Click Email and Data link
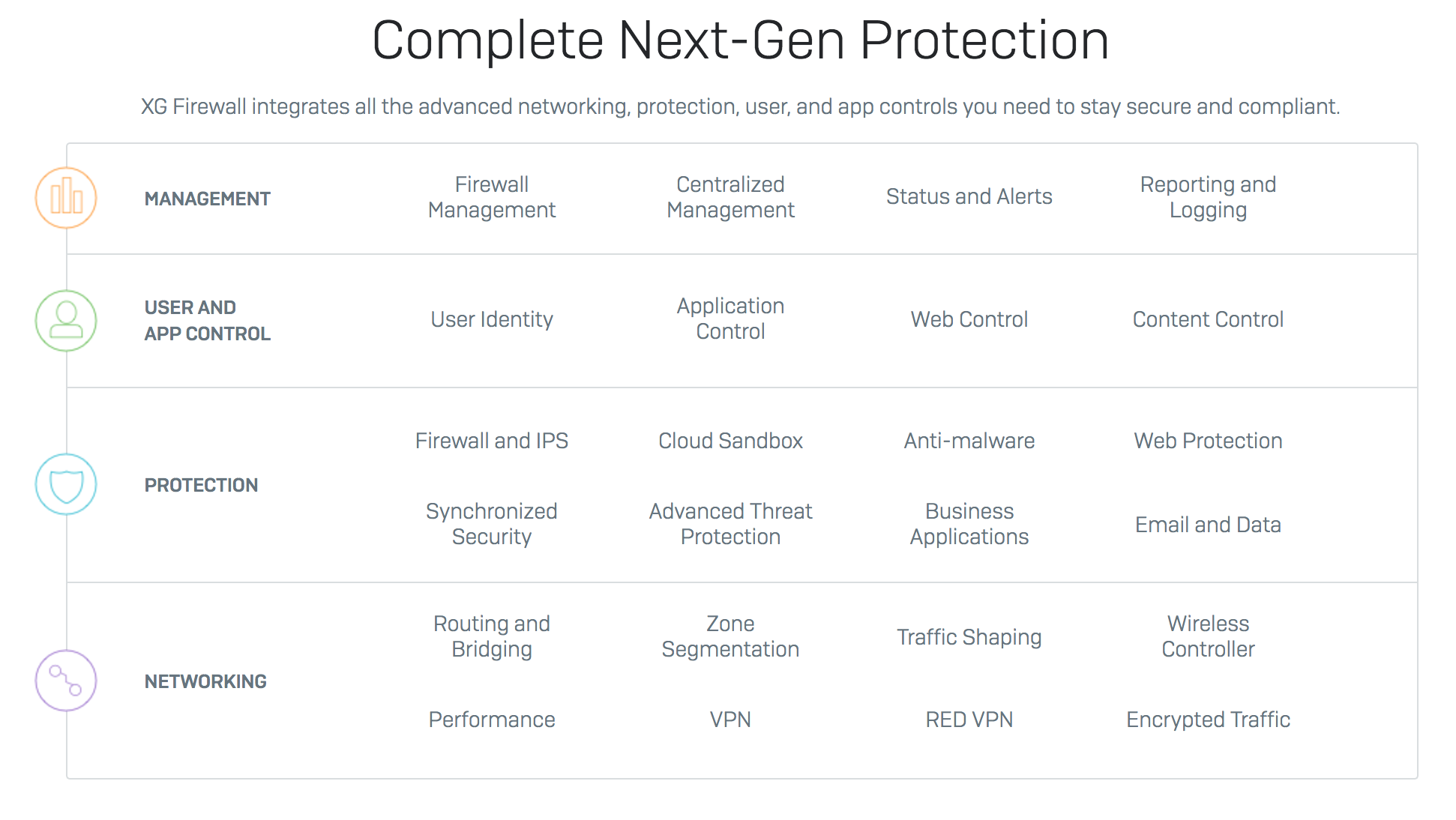This screenshot has height=820, width=1456. pyautogui.click(x=1208, y=525)
